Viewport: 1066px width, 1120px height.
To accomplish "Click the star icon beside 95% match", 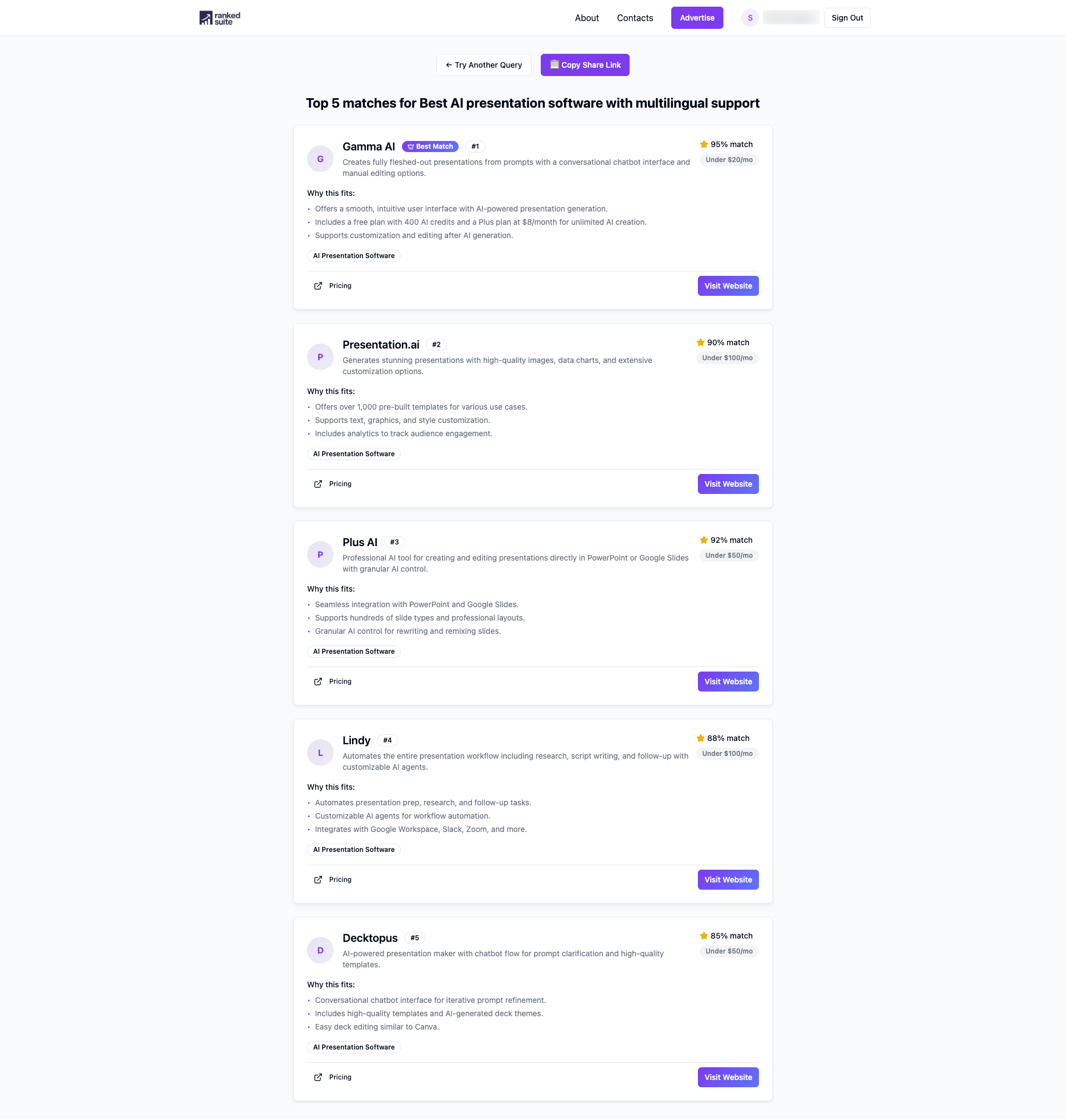I will [703, 144].
